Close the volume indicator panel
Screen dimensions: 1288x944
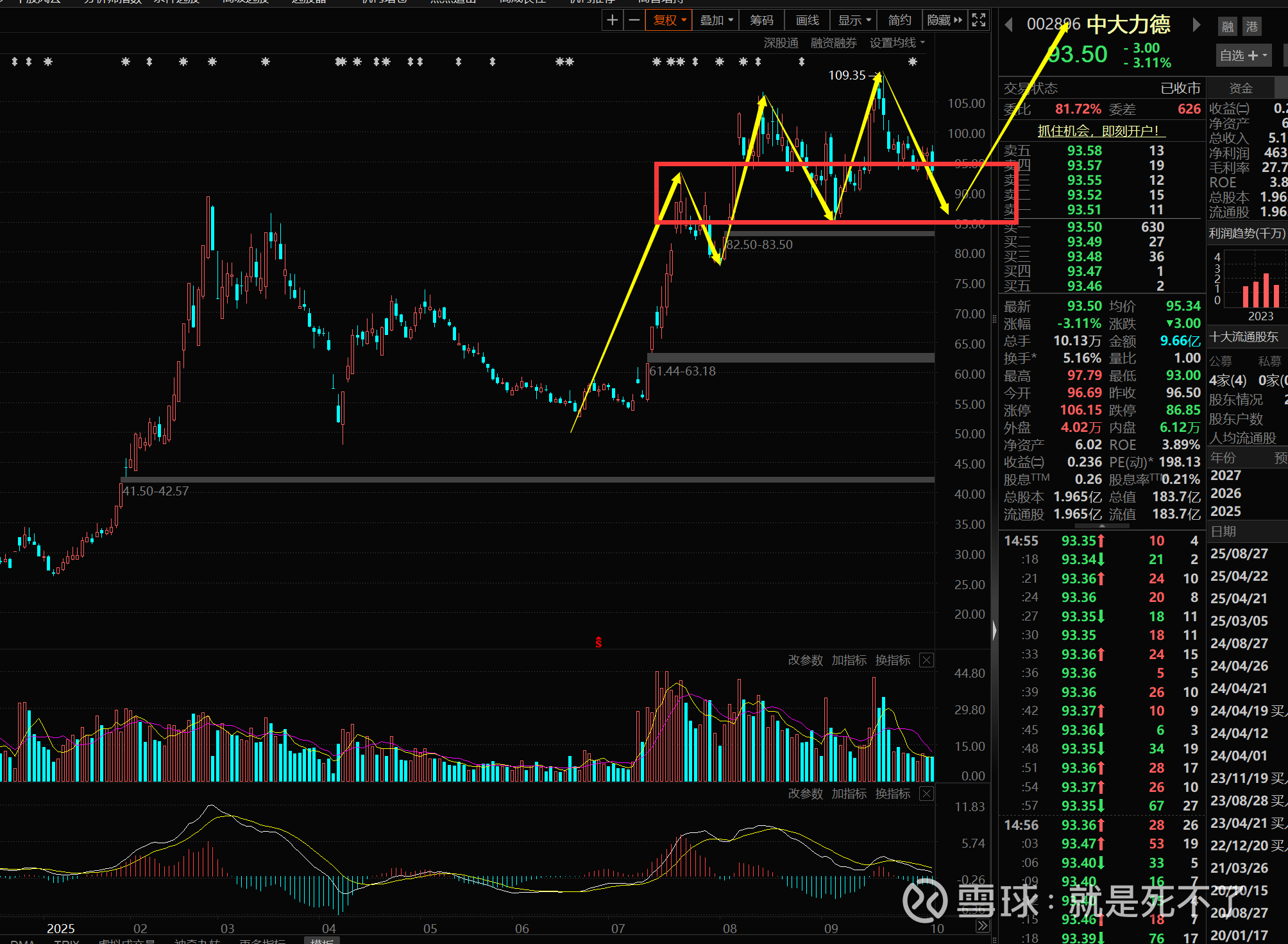point(926,660)
